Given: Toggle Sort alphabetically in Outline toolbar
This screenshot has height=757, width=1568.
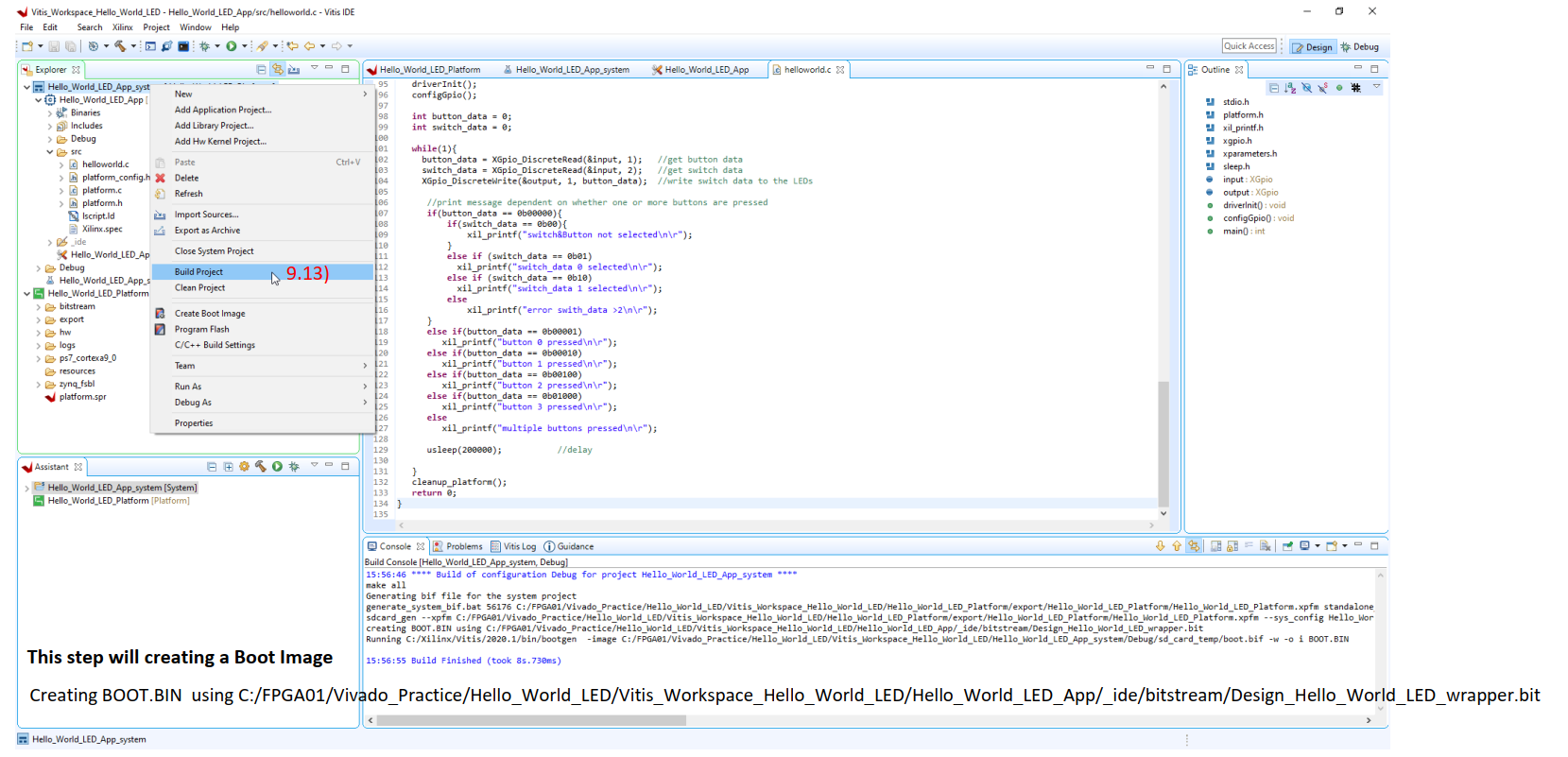Looking at the screenshot, I should coord(1290,88).
